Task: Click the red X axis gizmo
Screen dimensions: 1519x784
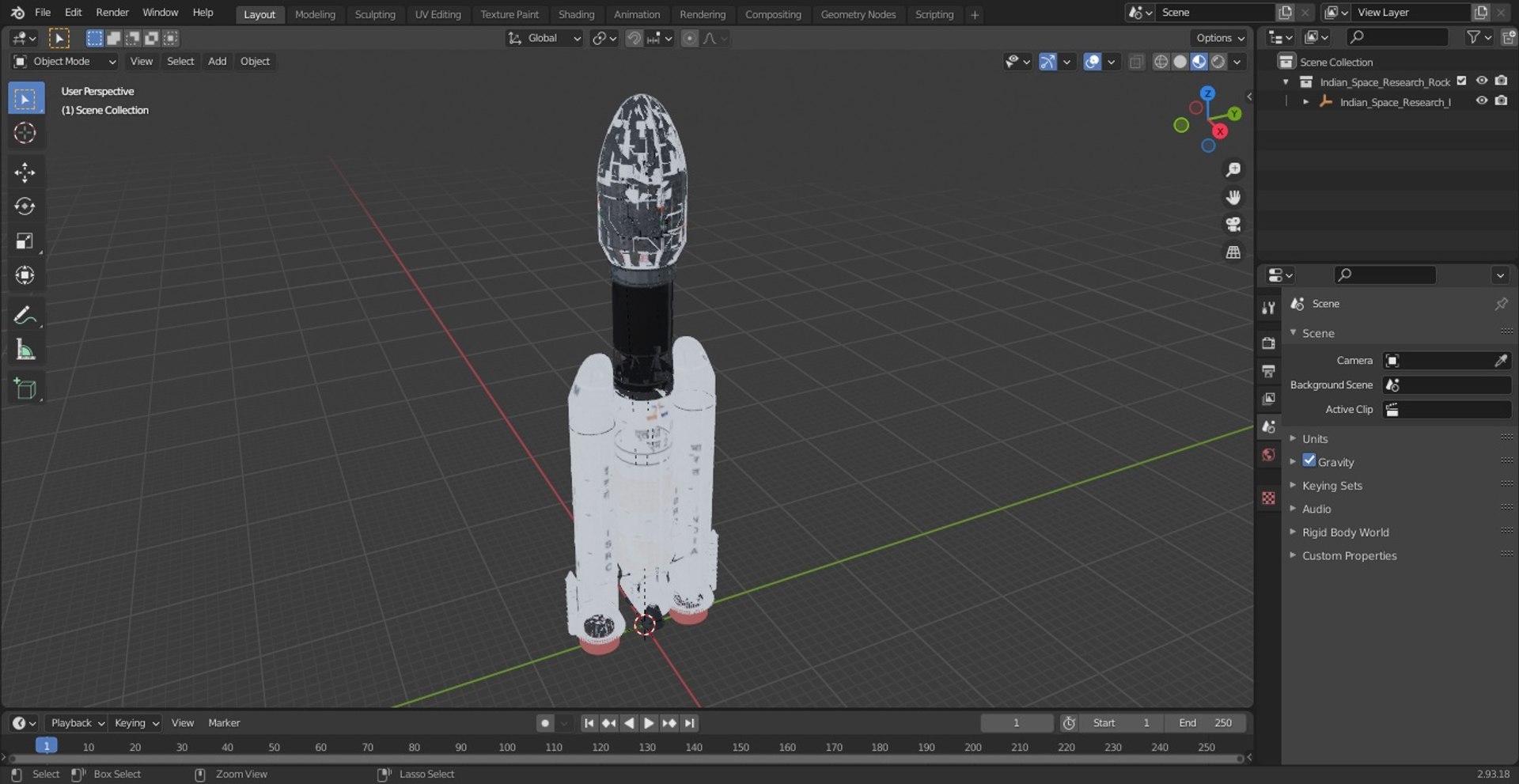Action: [x=1220, y=131]
